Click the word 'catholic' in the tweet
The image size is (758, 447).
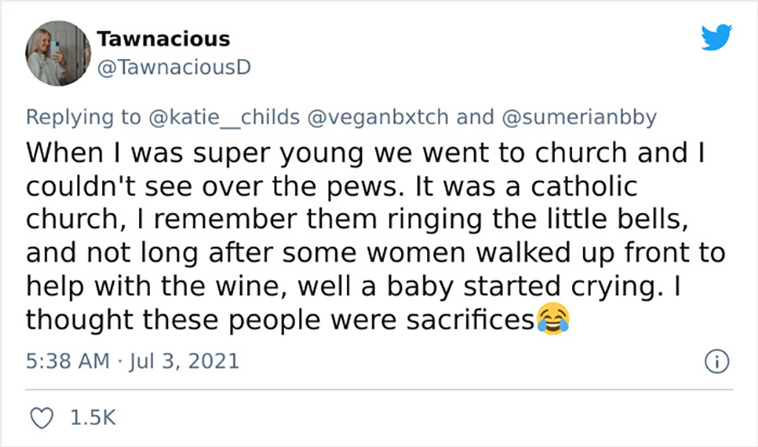tap(584, 187)
